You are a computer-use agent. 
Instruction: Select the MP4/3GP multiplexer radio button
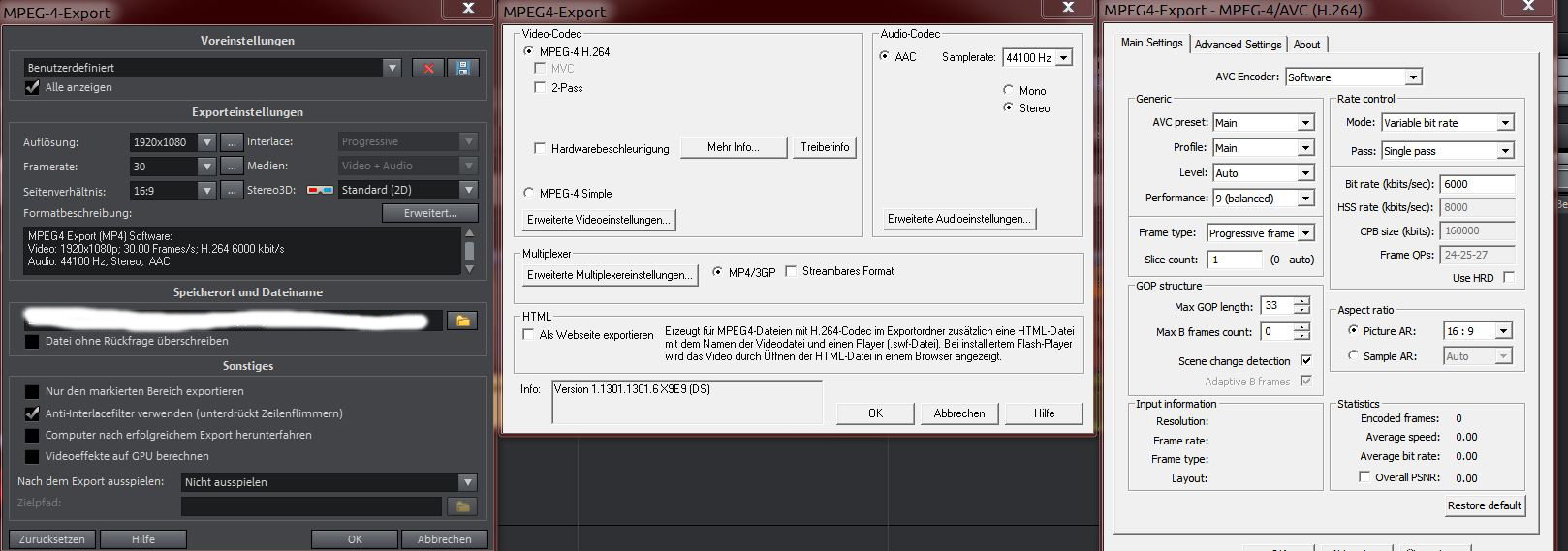[717, 272]
